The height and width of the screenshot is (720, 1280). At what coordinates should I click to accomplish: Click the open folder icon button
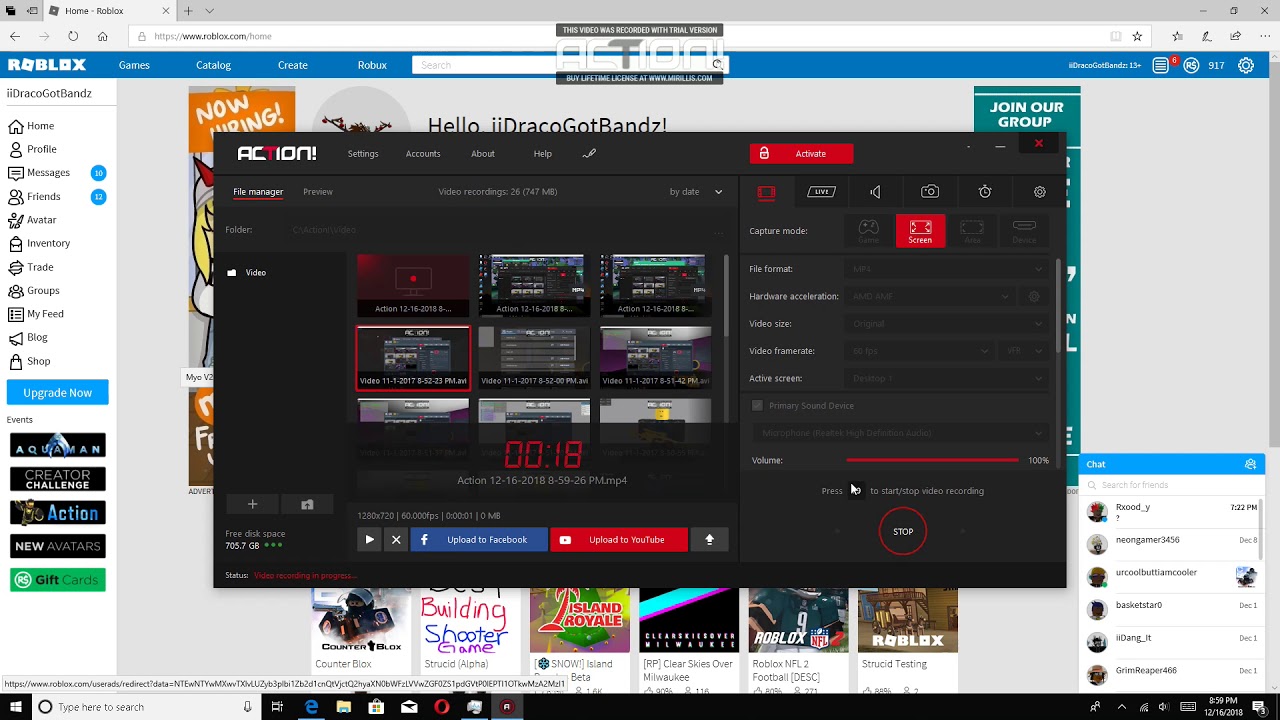[307, 505]
